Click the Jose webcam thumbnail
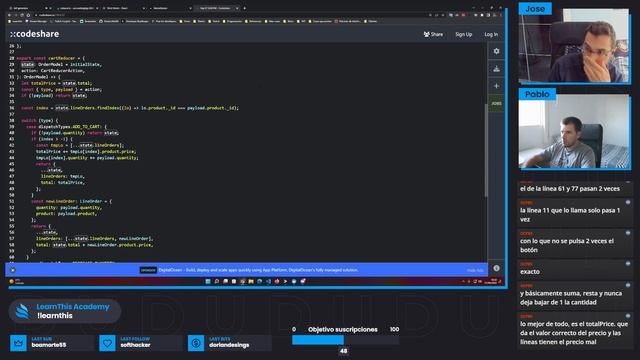Screen dimensions: 640x360 click(x=575, y=46)
